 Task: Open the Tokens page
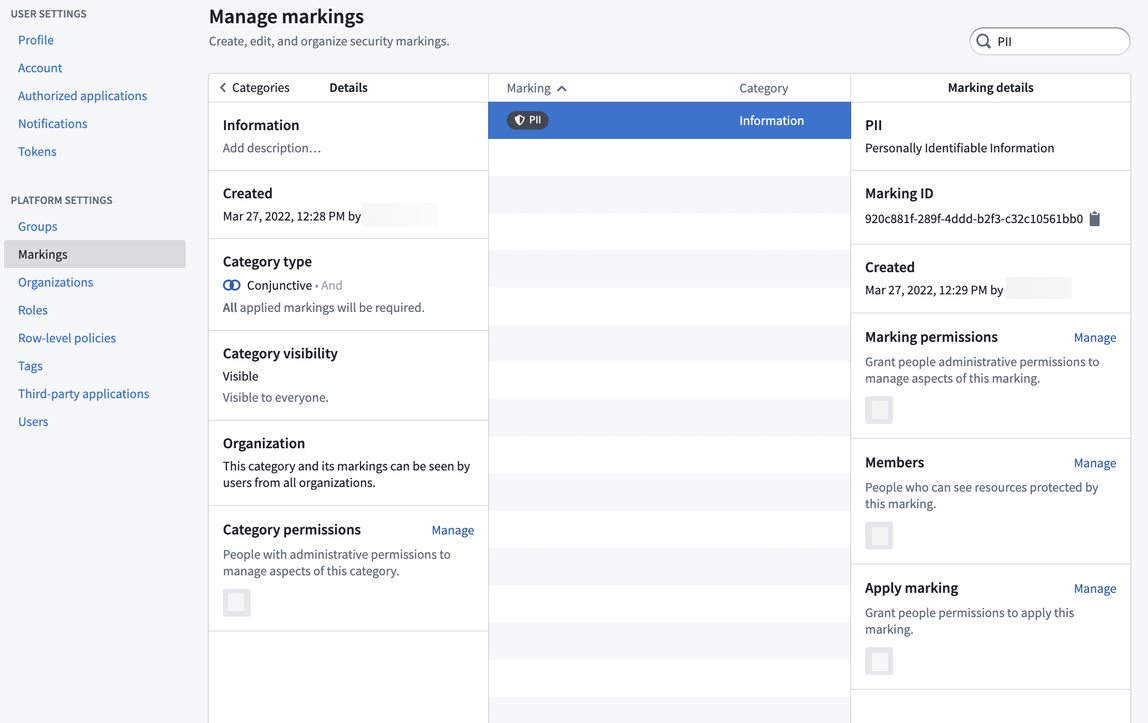coord(37,151)
